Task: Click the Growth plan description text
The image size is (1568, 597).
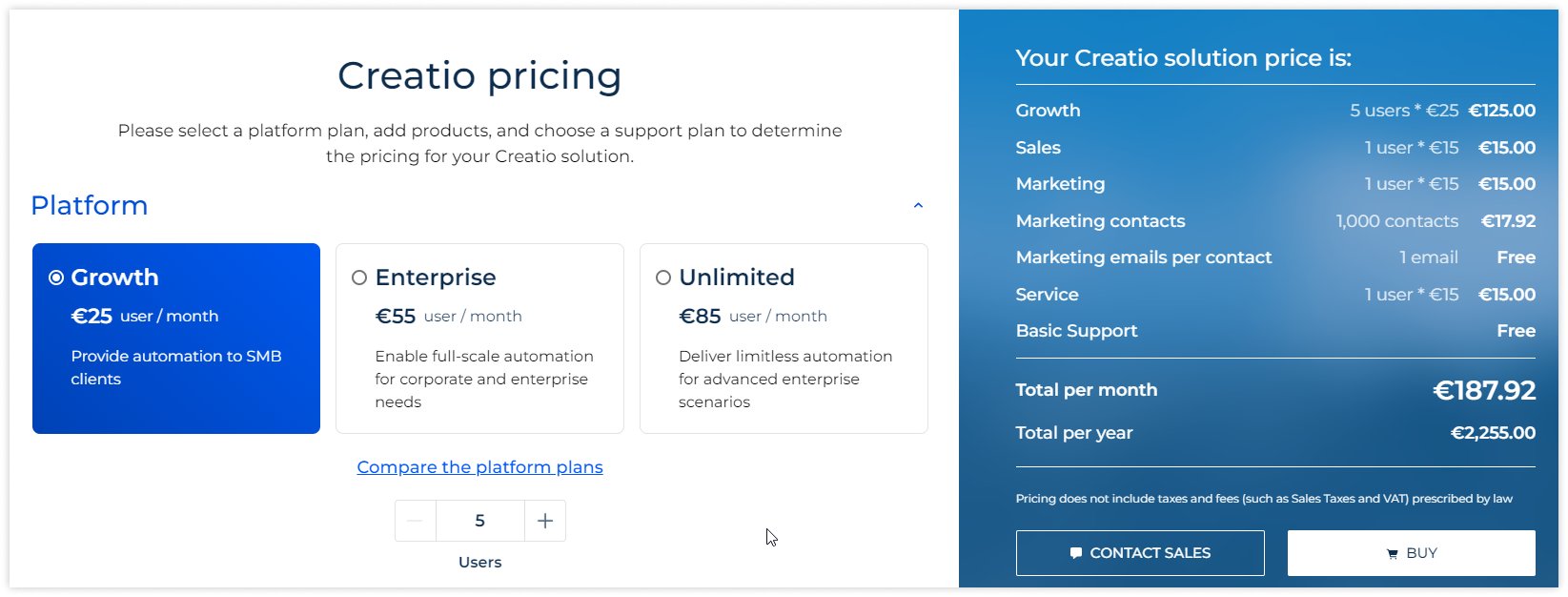Action: point(175,367)
